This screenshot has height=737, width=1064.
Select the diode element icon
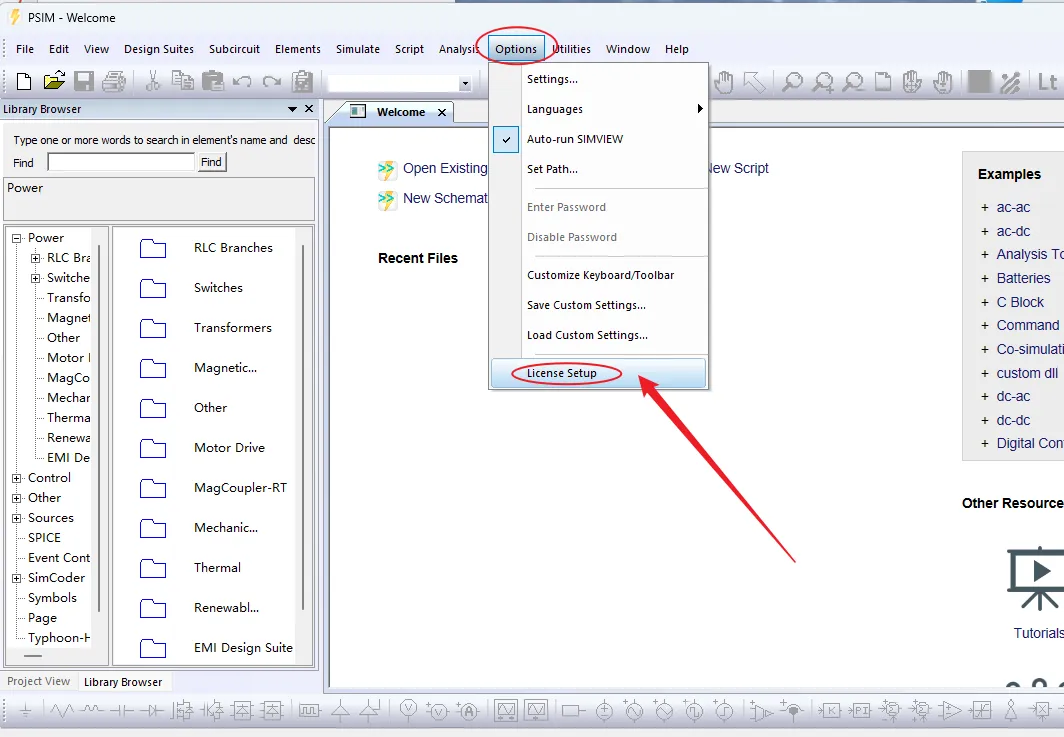[151, 711]
